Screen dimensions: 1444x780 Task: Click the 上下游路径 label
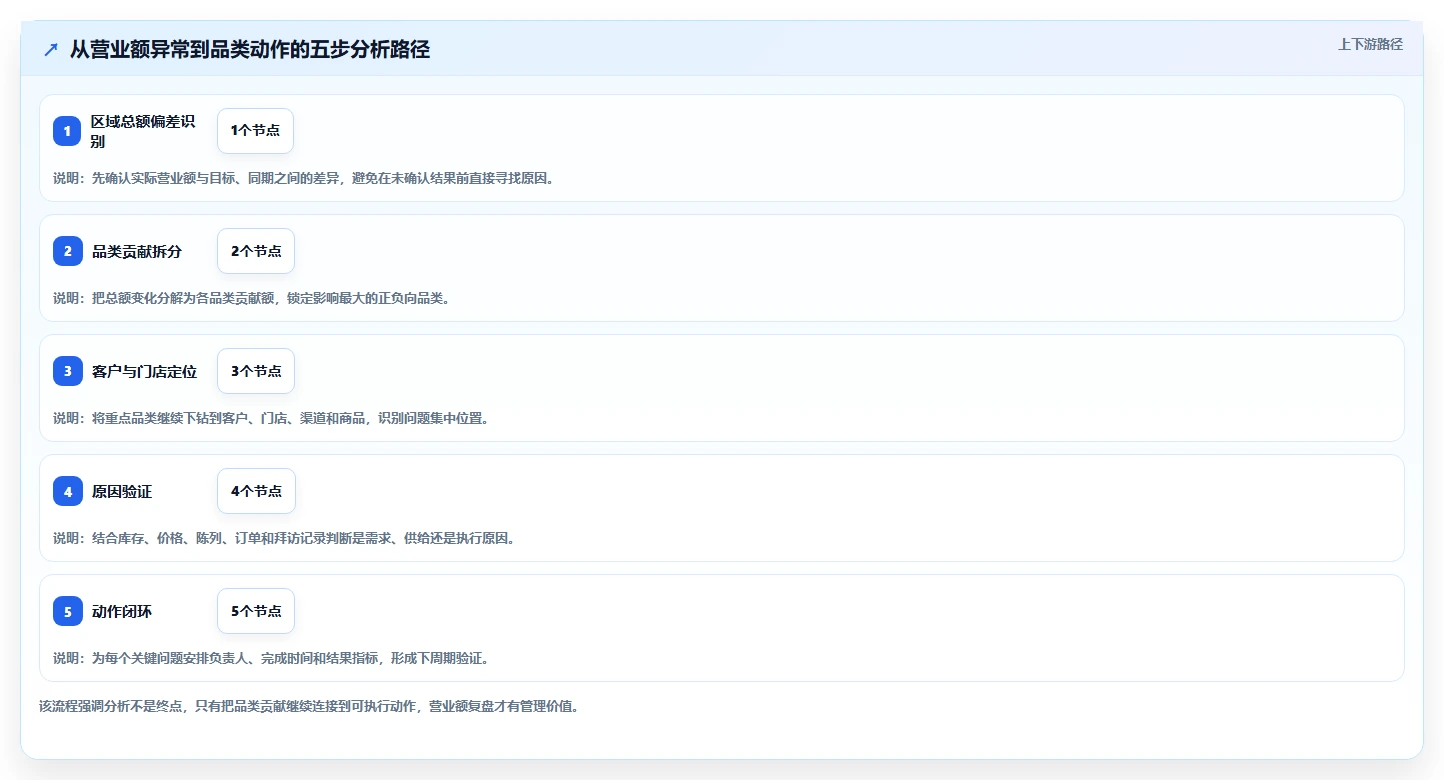click(1370, 44)
